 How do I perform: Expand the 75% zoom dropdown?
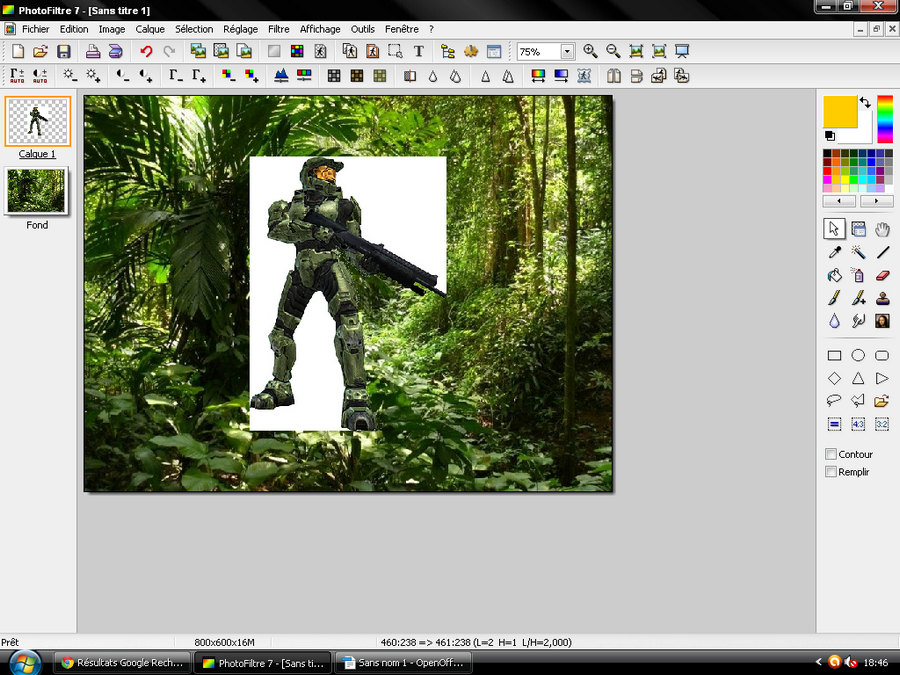click(567, 52)
